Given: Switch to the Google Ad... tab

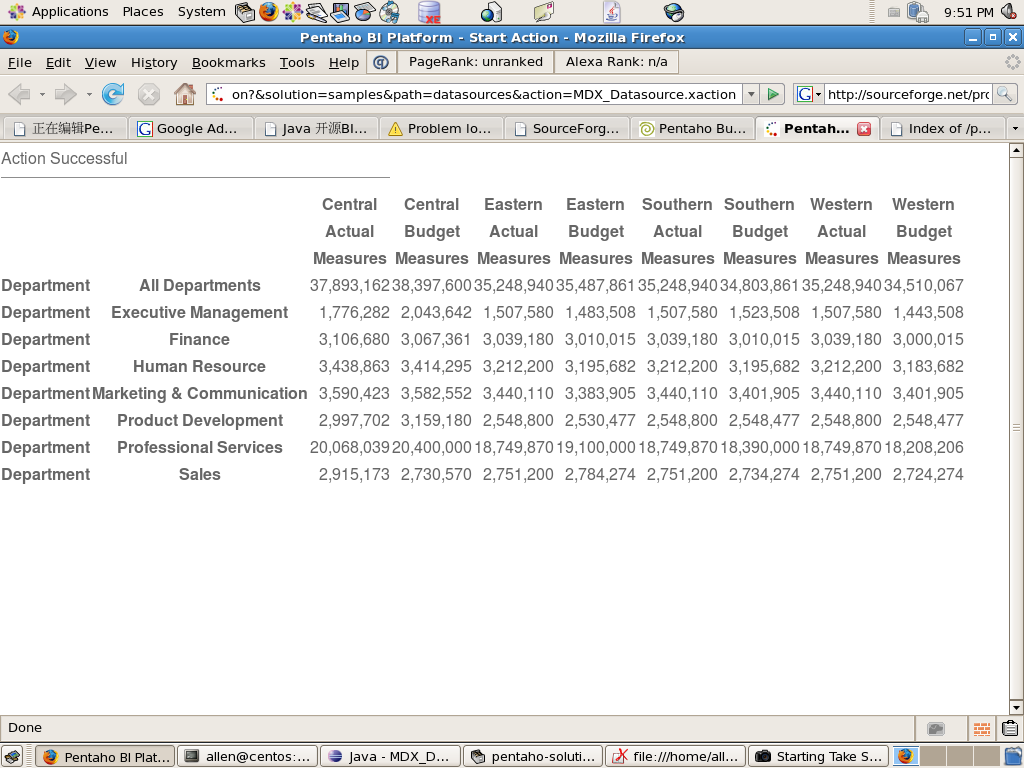Looking at the screenshot, I should [x=190, y=129].
